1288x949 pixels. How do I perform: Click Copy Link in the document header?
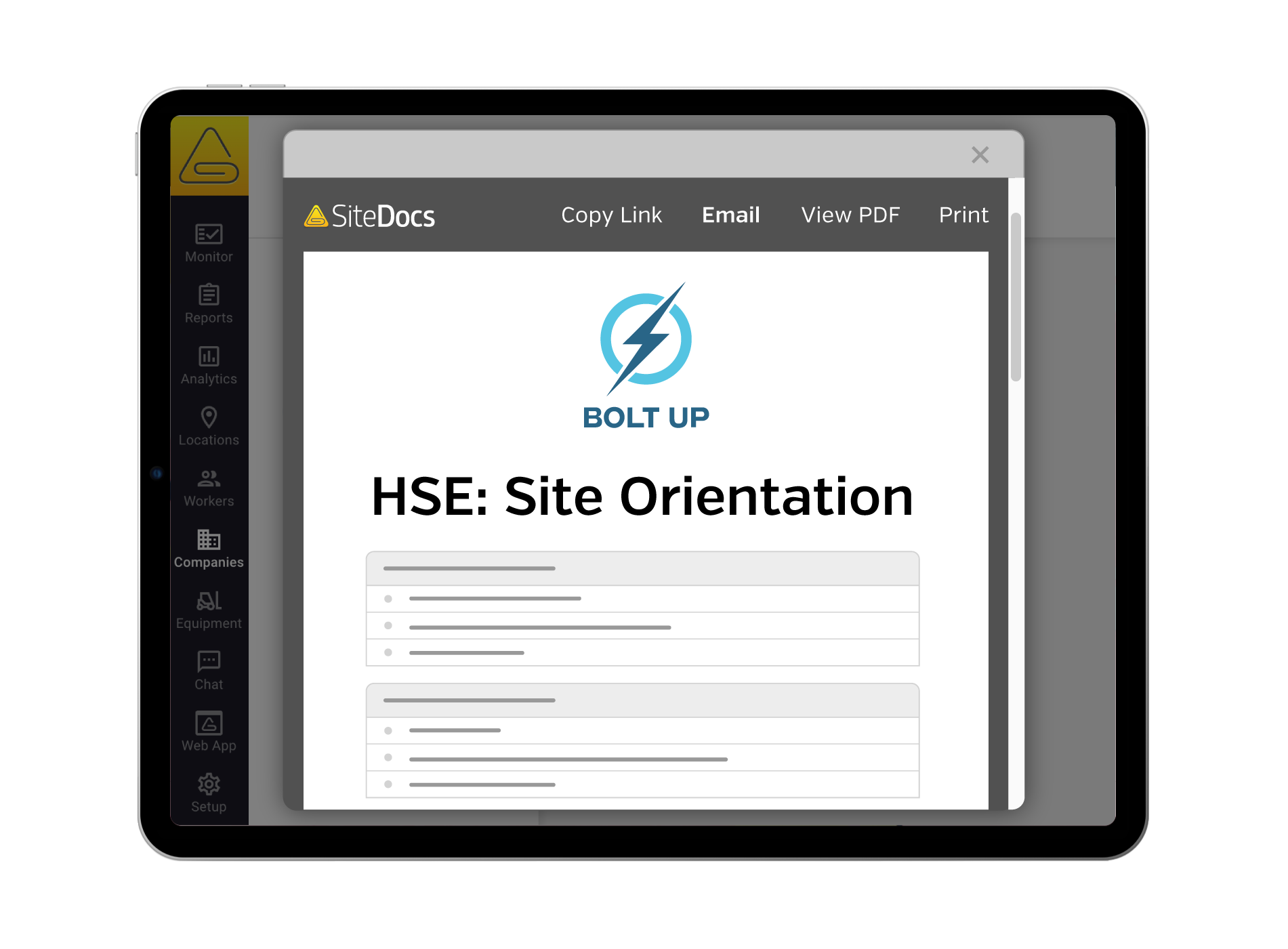(x=611, y=215)
